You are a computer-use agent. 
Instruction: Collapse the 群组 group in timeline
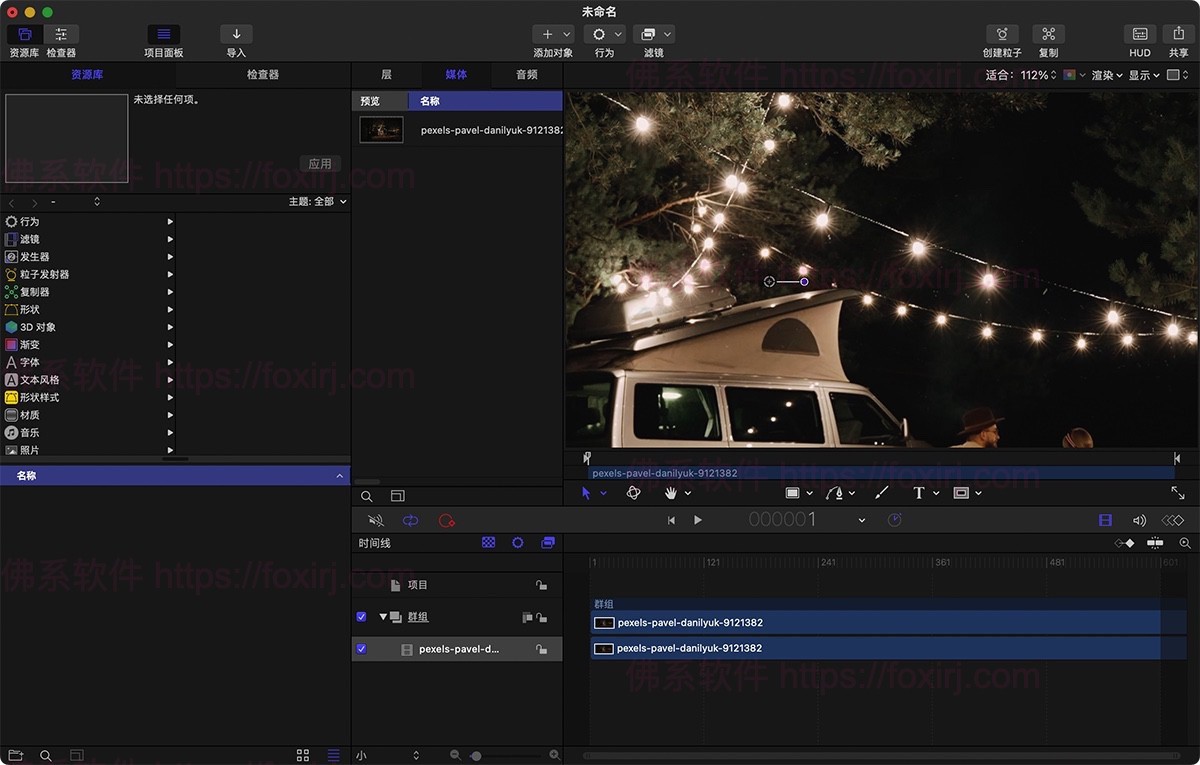[x=383, y=617]
